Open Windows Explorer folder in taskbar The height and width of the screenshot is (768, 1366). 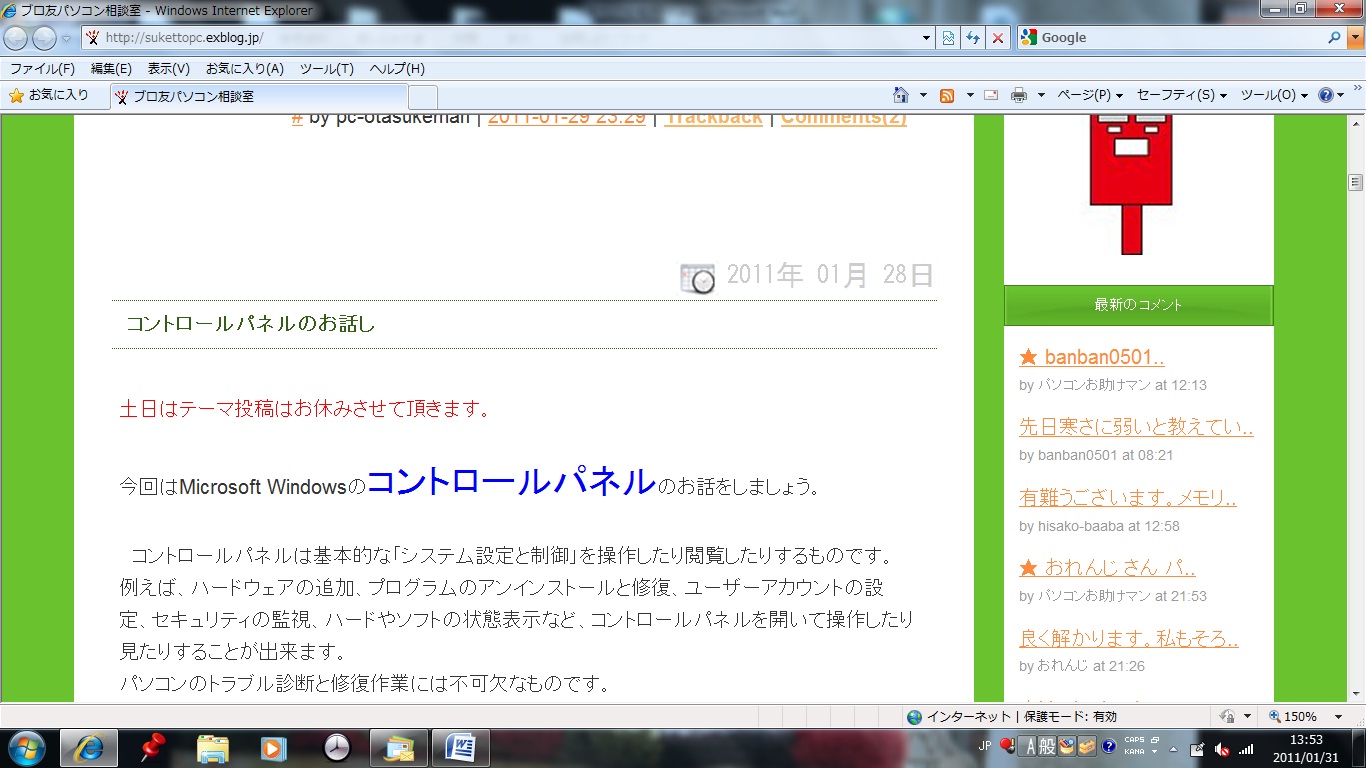[x=214, y=747]
